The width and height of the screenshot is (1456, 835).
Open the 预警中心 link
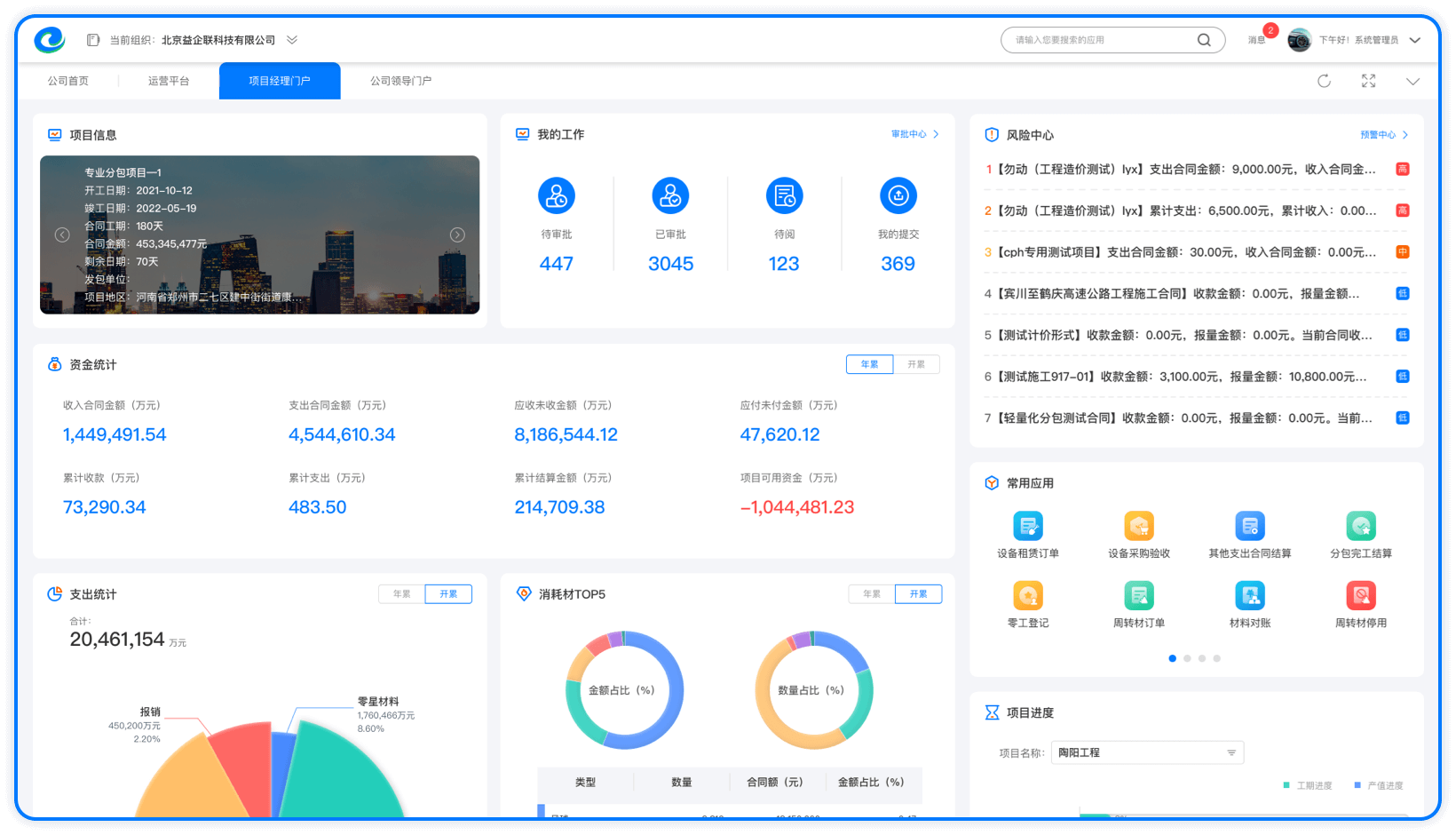click(x=1384, y=135)
